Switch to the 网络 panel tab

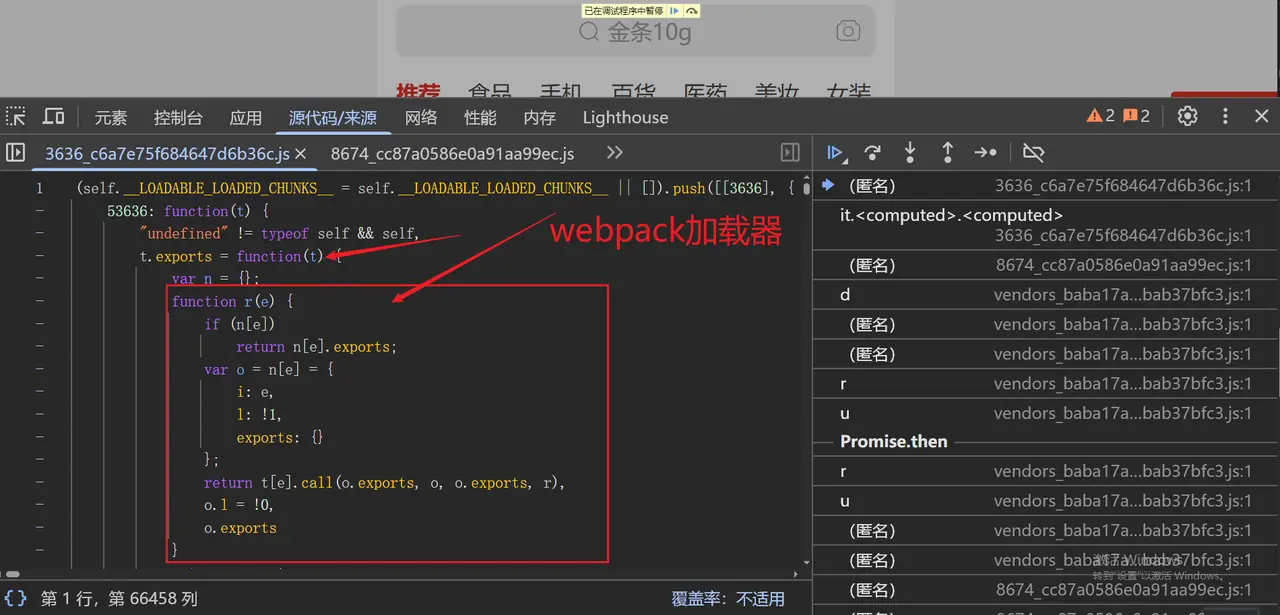(421, 117)
